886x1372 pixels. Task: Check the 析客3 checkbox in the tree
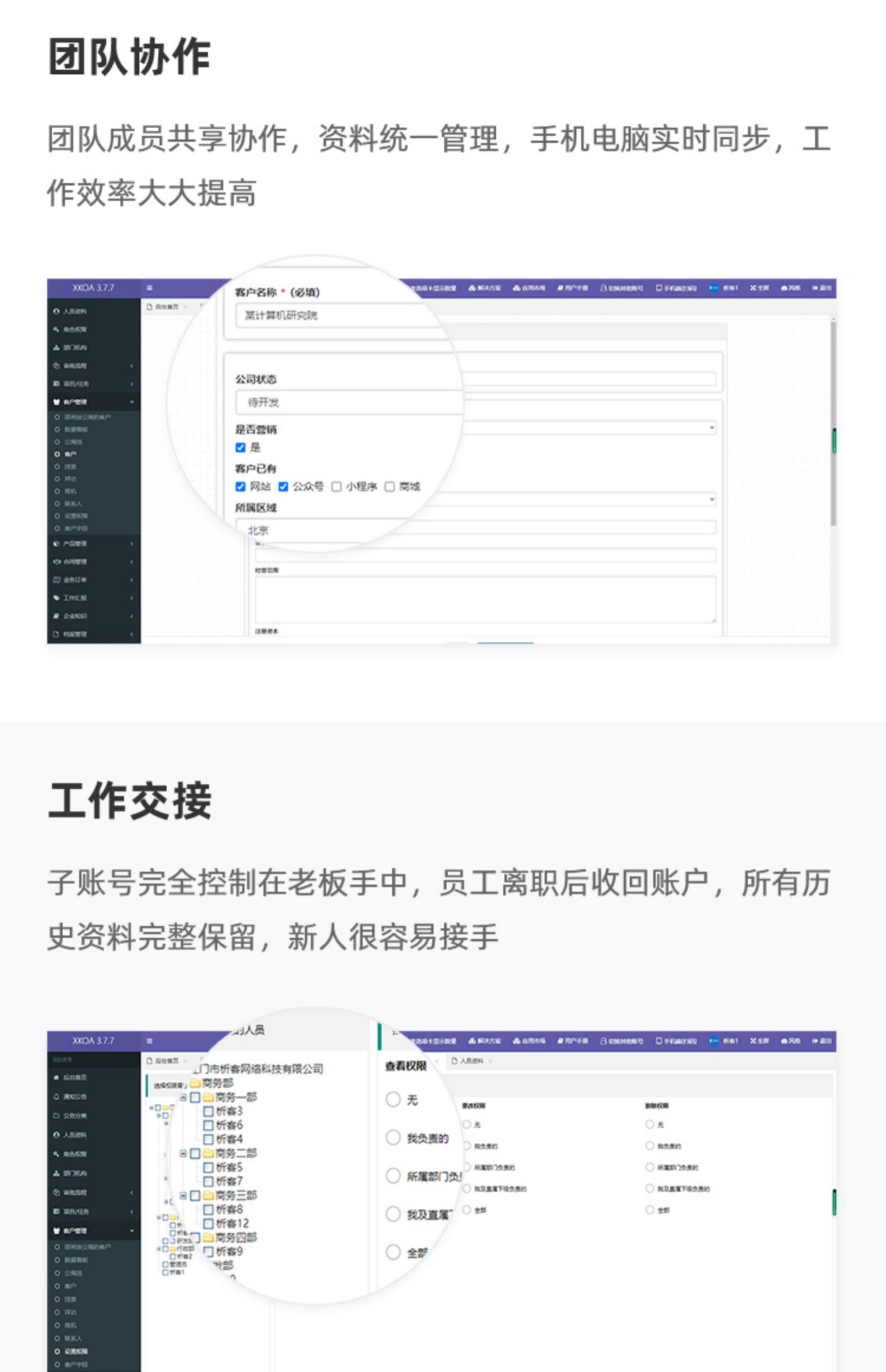[209, 1111]
